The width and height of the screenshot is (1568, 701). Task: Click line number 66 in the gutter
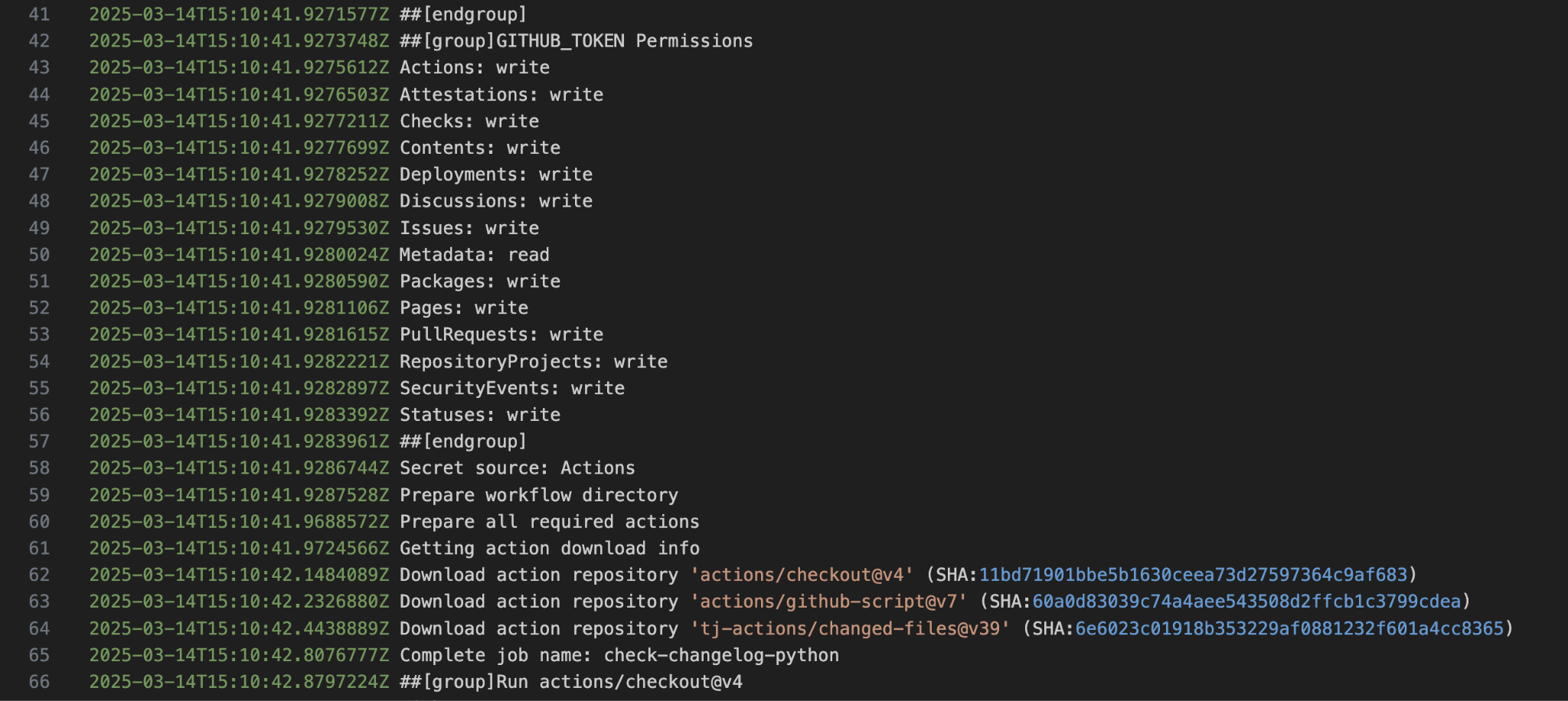pyautogui.click(x=39, y=682)
